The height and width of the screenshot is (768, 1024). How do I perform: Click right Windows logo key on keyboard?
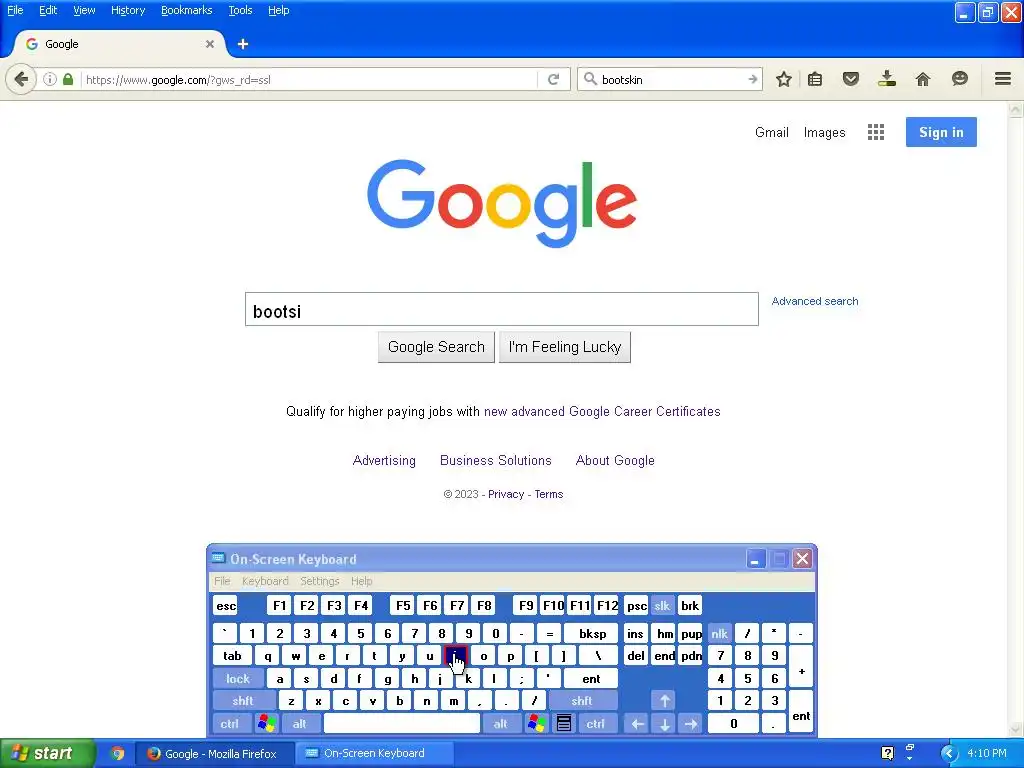pyautogui.click(x=537, y=724)
